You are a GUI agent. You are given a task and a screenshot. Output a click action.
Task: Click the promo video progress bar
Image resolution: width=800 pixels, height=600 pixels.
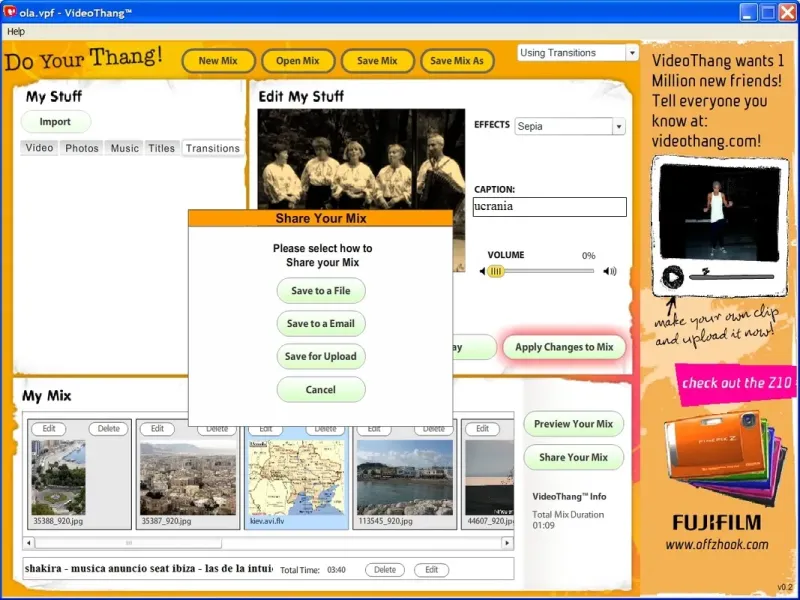(732, 277)
